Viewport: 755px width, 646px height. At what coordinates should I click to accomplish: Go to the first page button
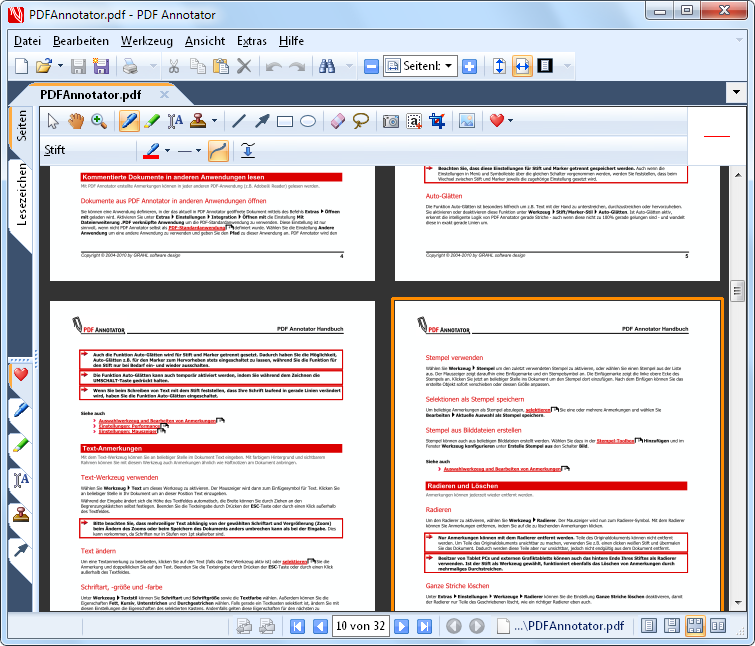pyautogui.click(x=297, y=626)
